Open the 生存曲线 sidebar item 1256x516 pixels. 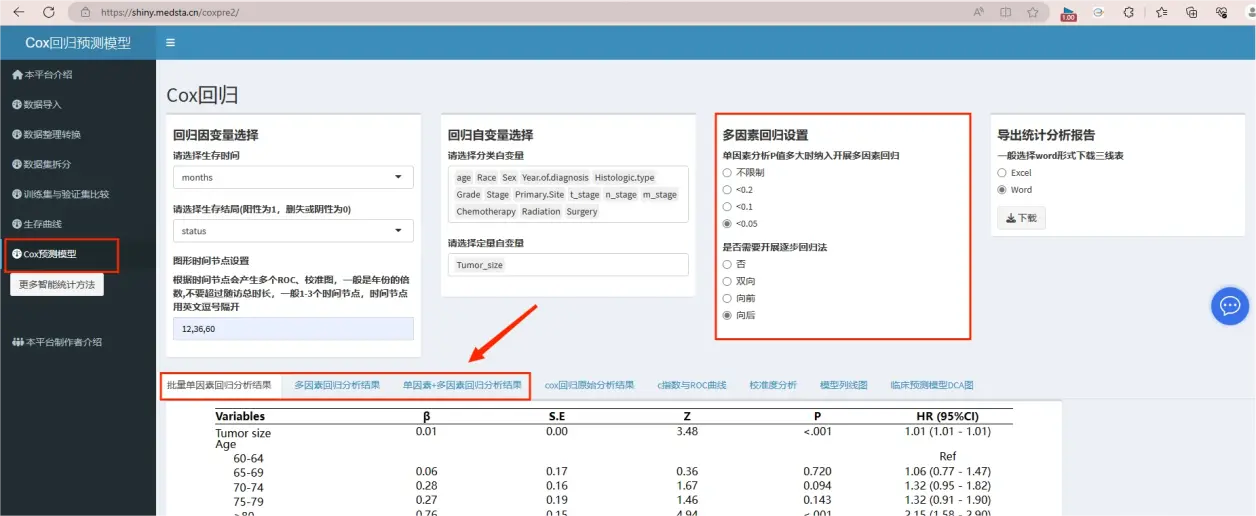[x=78, y=224]
